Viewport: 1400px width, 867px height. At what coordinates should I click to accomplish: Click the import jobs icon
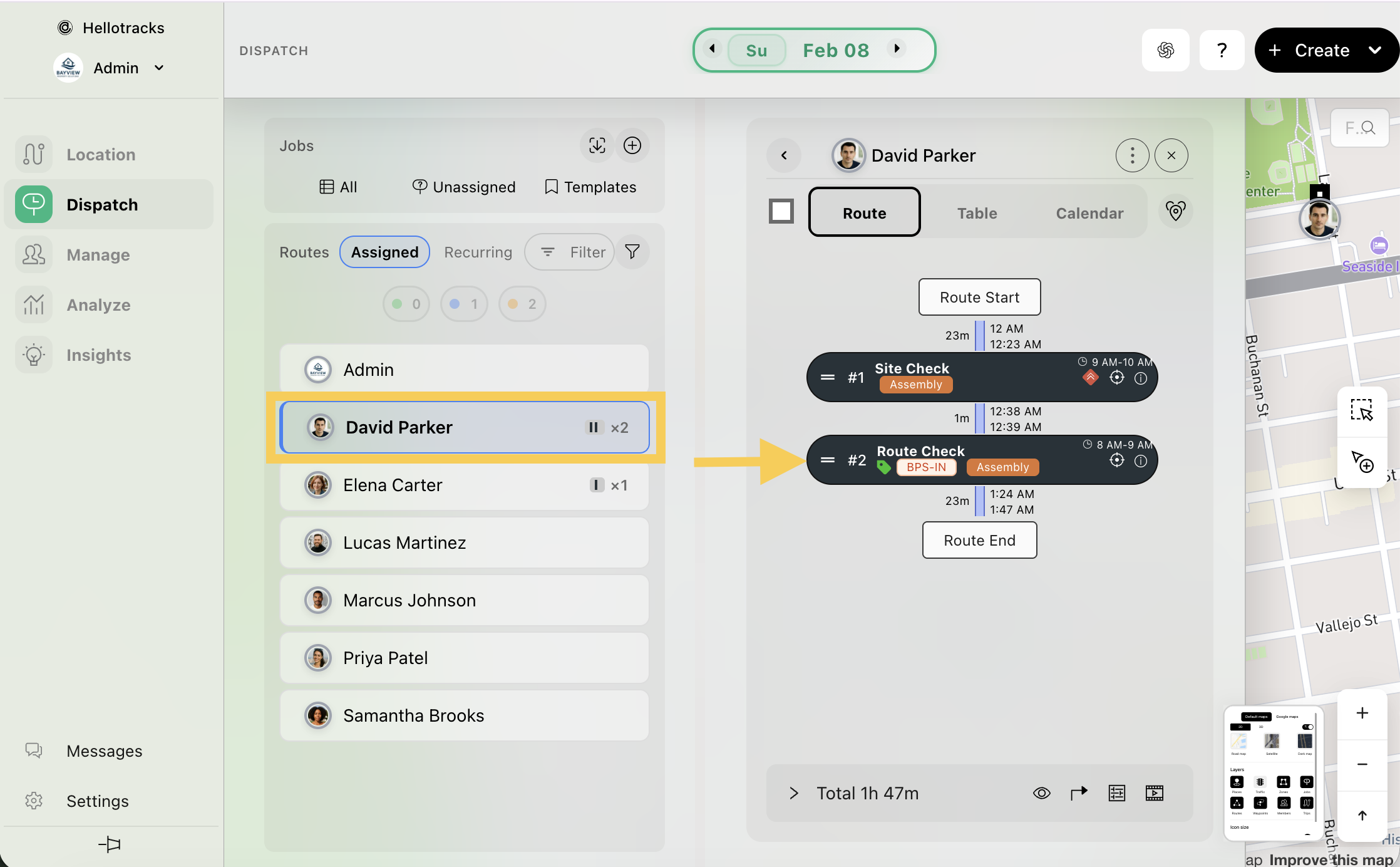[x=597, y=145]
